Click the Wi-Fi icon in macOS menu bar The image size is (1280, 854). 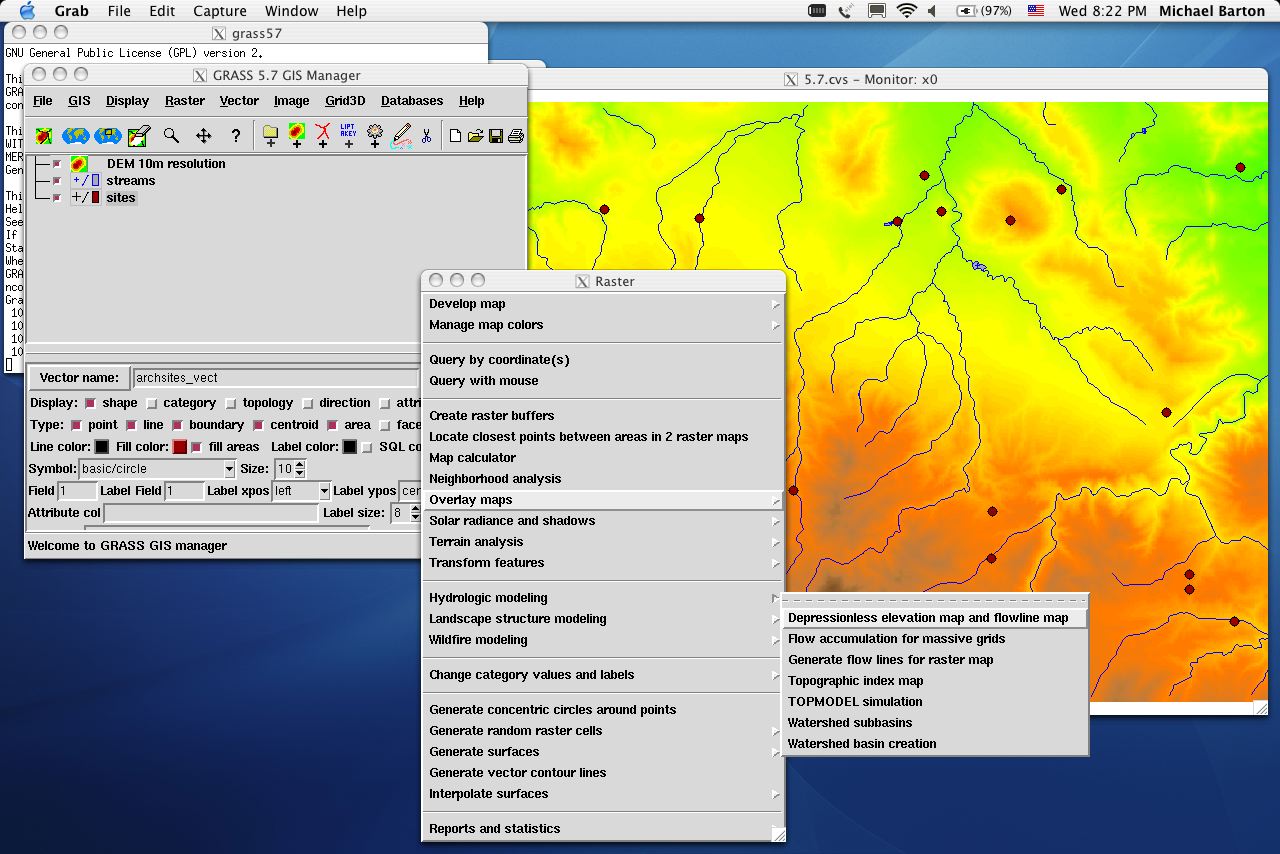point(907,11)
